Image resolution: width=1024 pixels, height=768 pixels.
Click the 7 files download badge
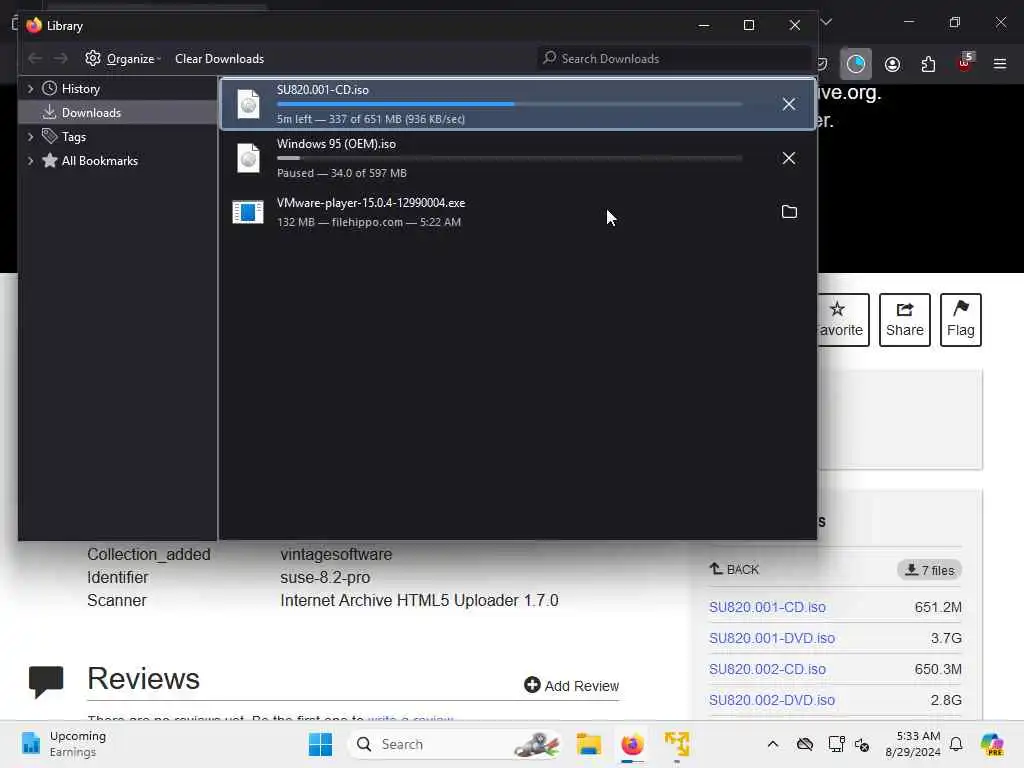pyautogui.click(x=929, y=570)
